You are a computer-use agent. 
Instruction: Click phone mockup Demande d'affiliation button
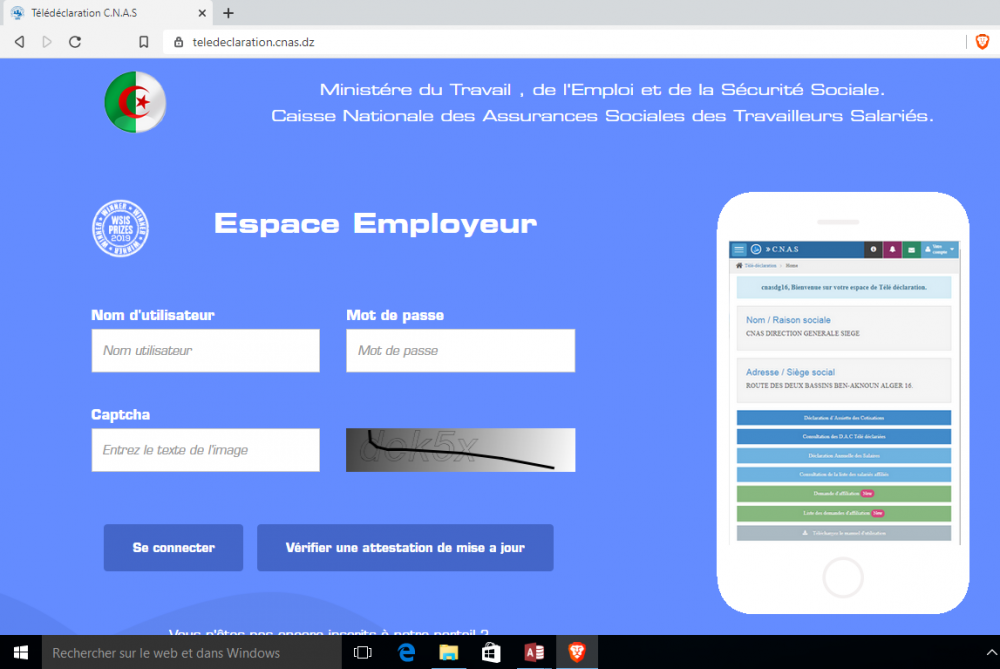(x=844, y=494)
